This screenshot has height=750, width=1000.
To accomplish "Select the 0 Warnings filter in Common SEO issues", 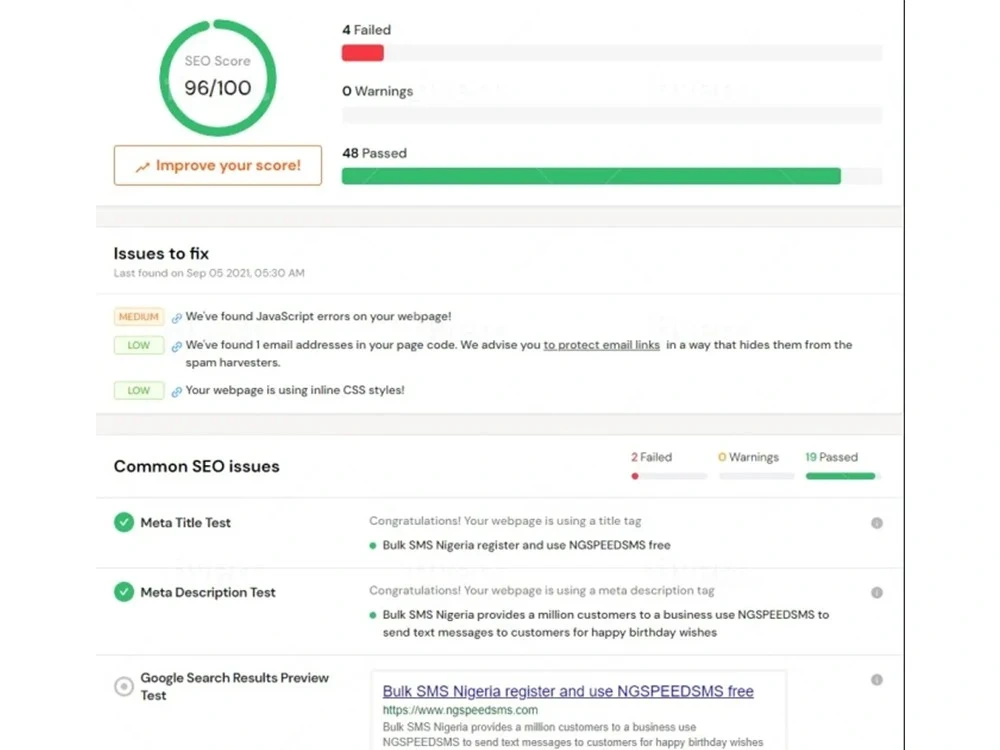I will 756,465.
